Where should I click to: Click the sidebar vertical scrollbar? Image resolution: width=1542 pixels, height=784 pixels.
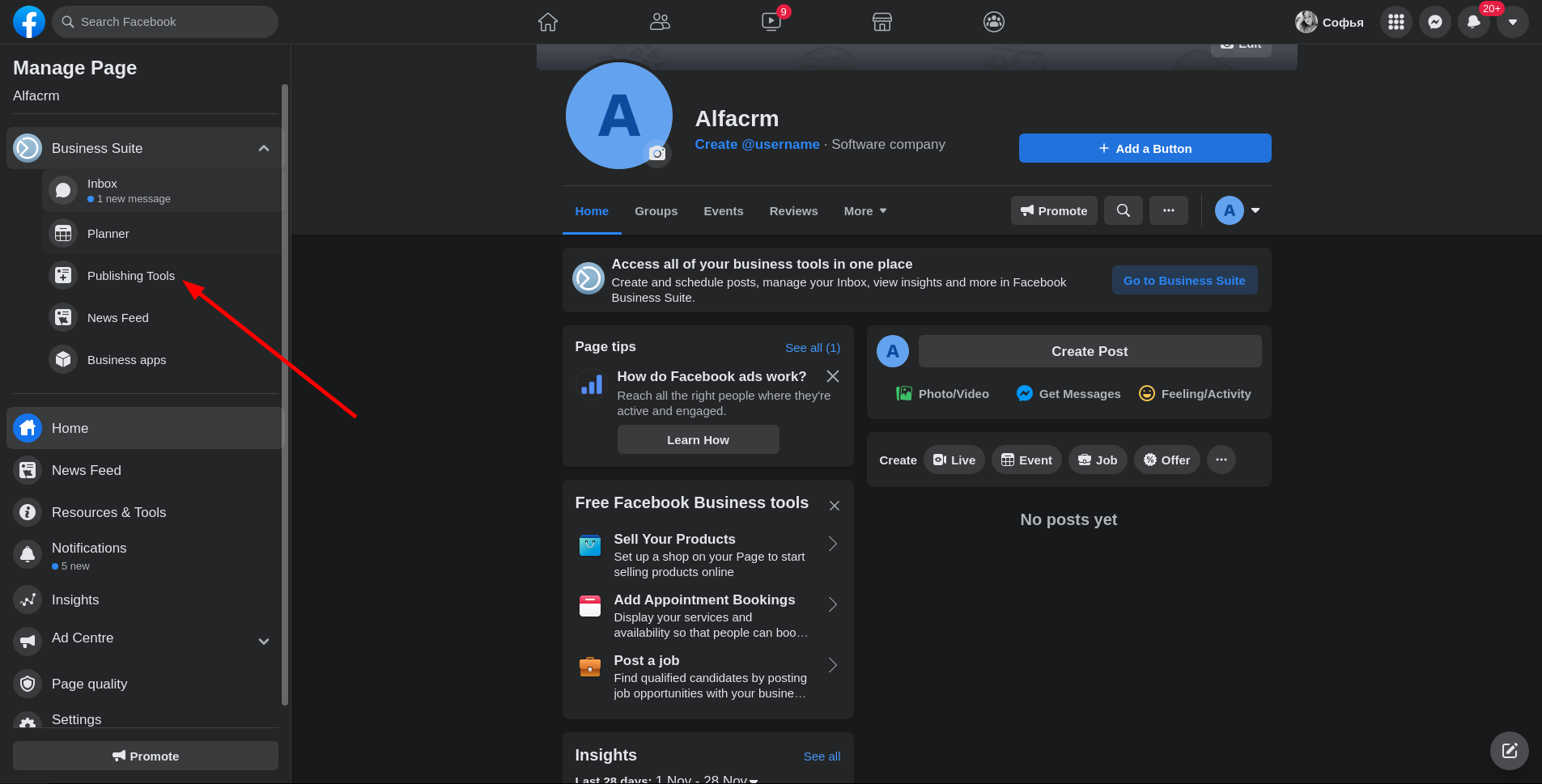(x=285, y=394)
